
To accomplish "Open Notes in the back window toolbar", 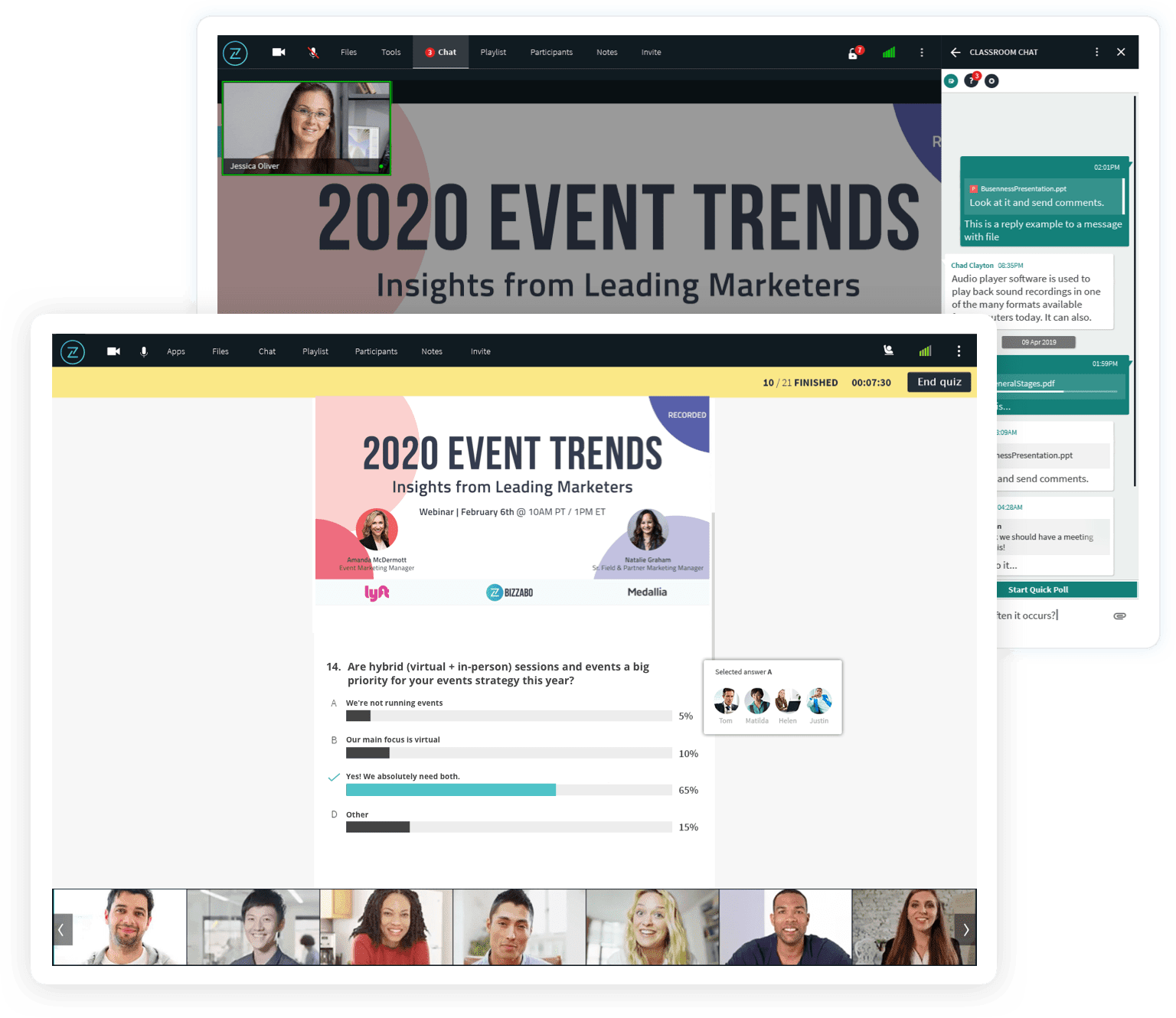I will pyautogui.click(x=606, y=52).
